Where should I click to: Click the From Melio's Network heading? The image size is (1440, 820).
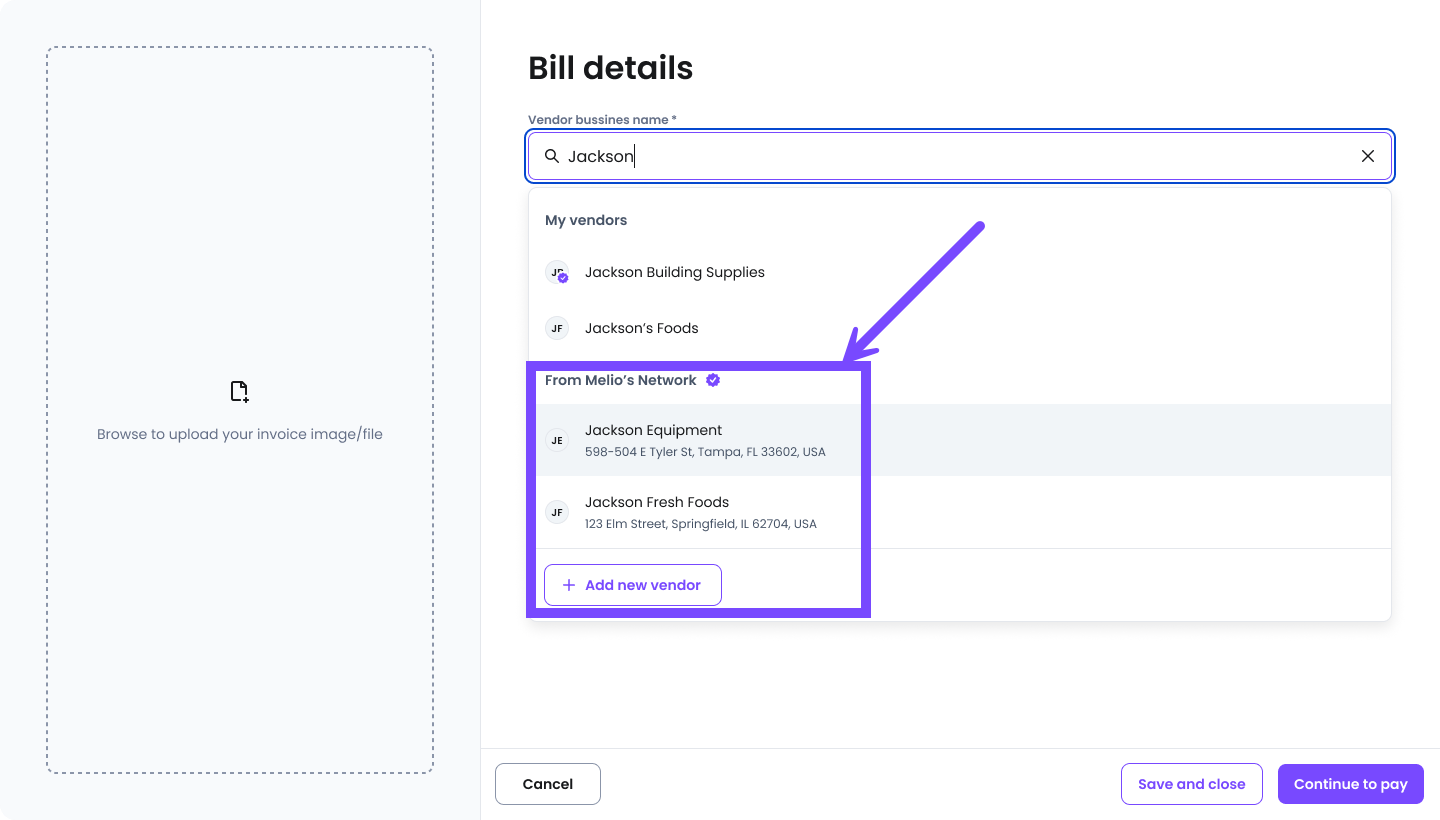tap(621, 380)
